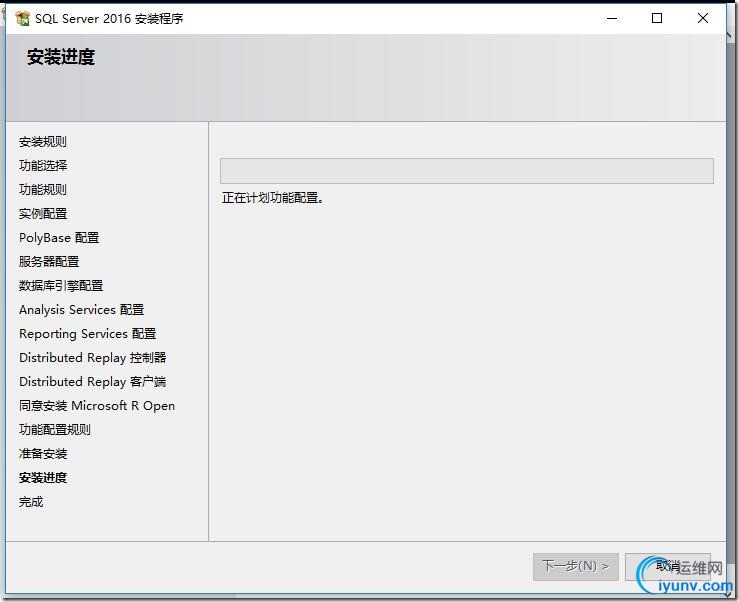This screenshot has height=602, width=739.
Task: Select the 安装规则 step in sidebar
Action: point(43,141)
